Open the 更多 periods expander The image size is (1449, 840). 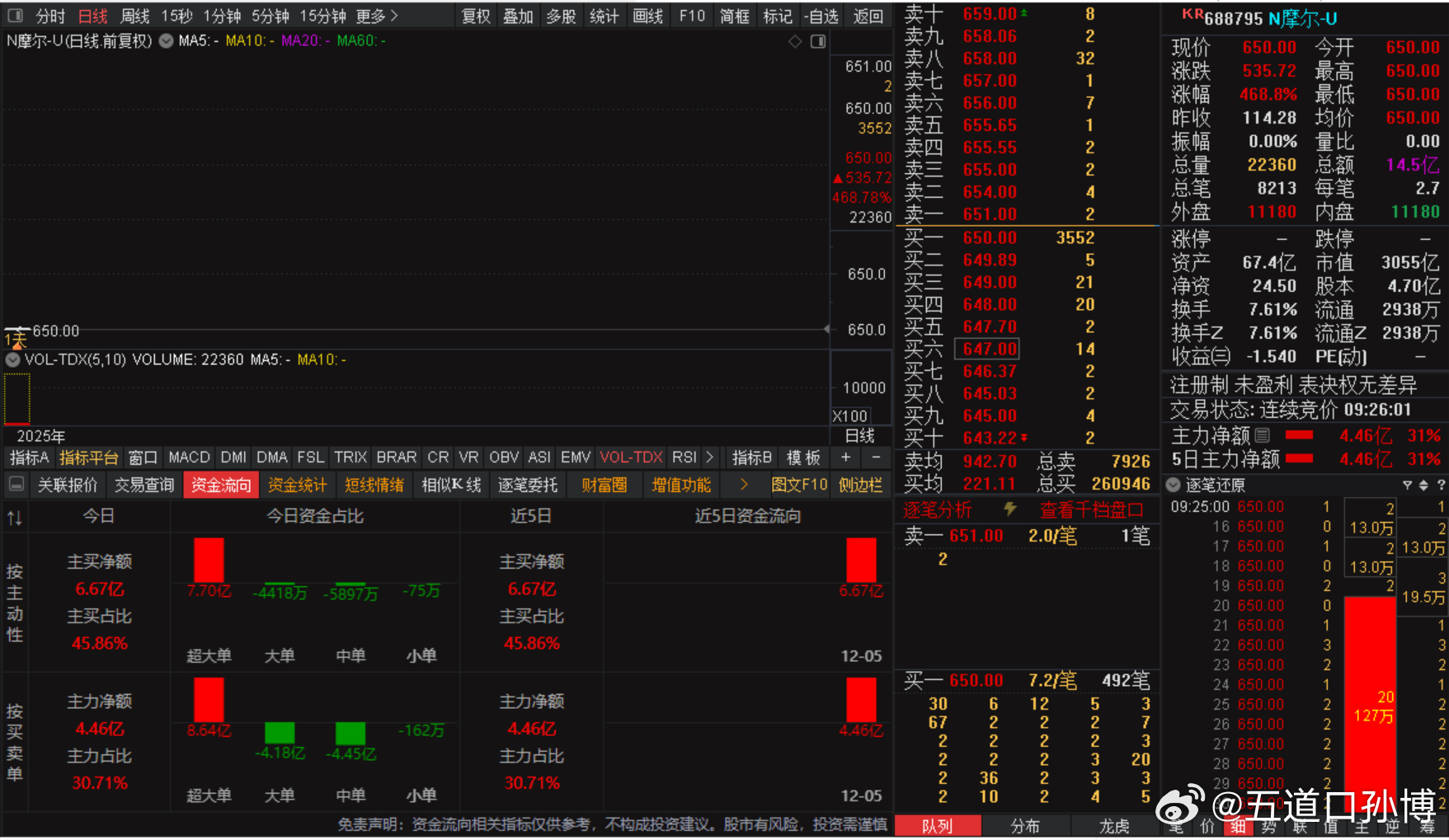(x=377, y=16)
